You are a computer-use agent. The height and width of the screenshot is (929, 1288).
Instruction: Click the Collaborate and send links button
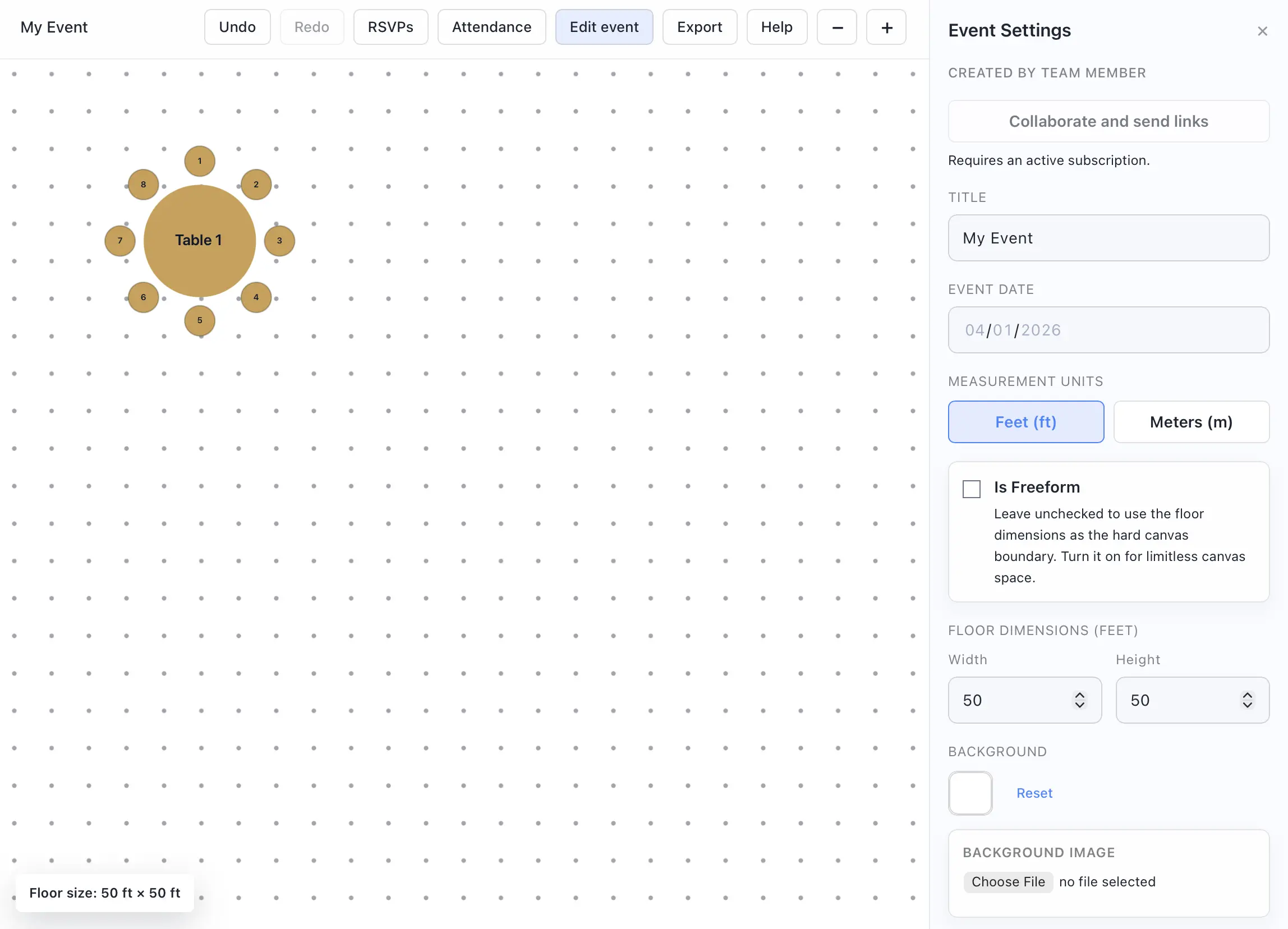[1108, 121]
